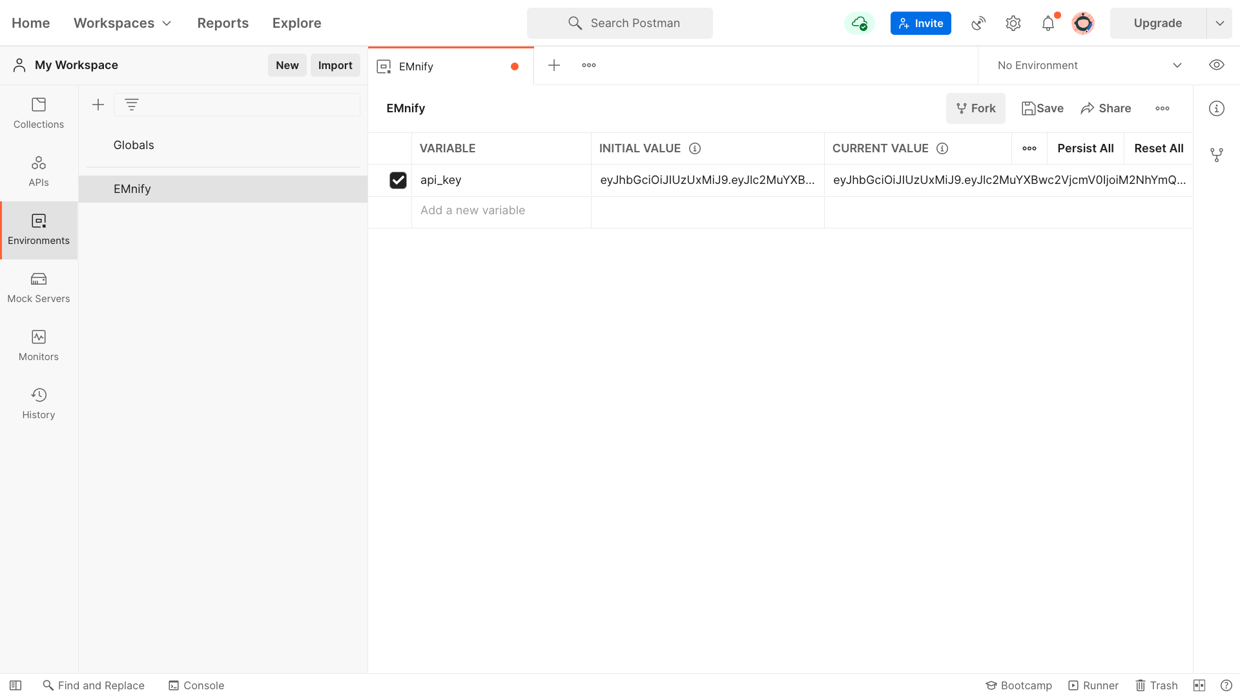Uncheck the api_key variable checkbox
1240x697 pixels.
pos(398,180)
